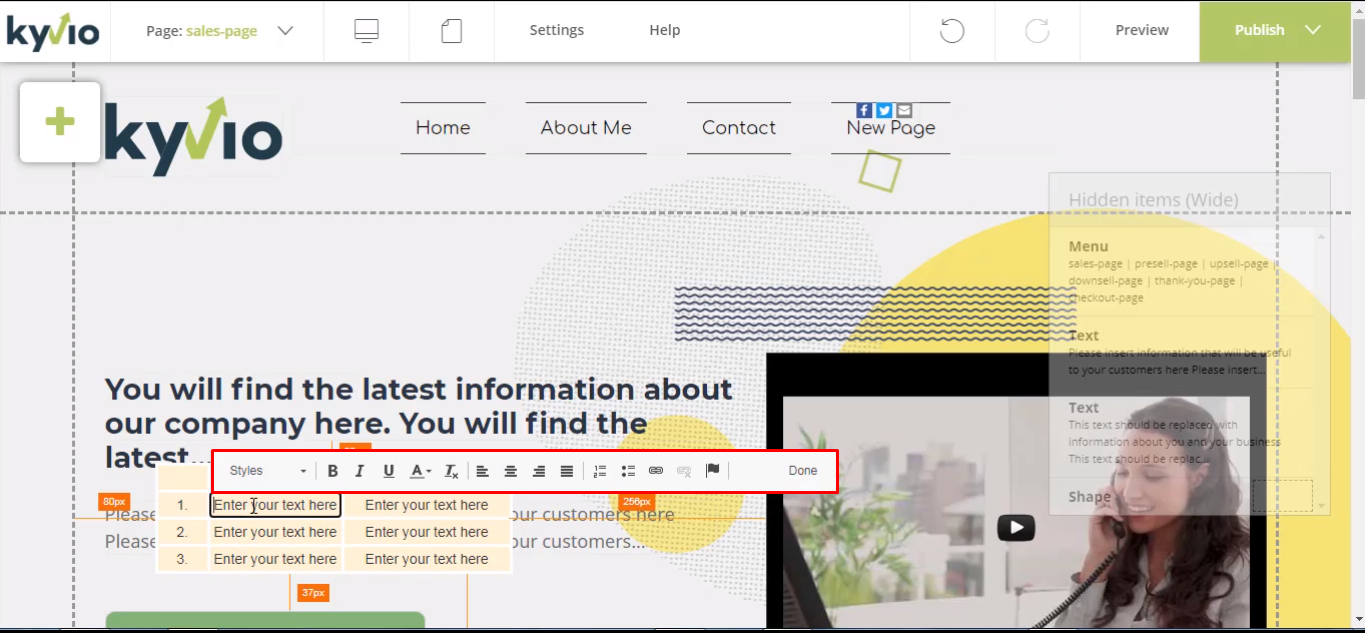Switch to mobile view icon
Image resolution: width=1365 pixels, height=633 pixels.
[x=452, y=31]
